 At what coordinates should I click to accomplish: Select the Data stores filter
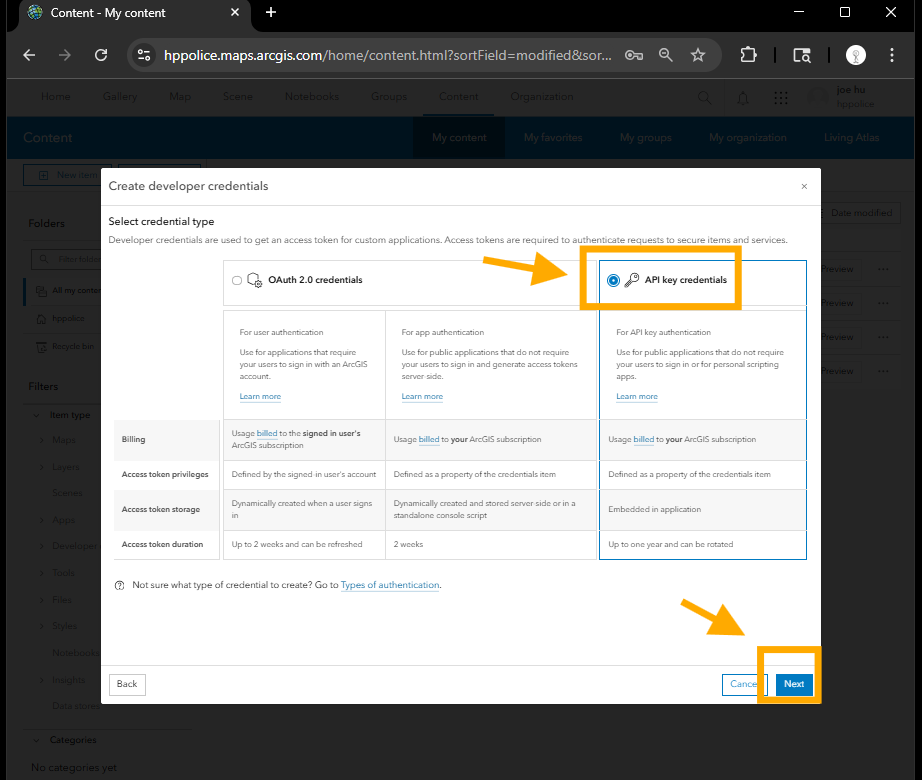[x=76, y=706]
